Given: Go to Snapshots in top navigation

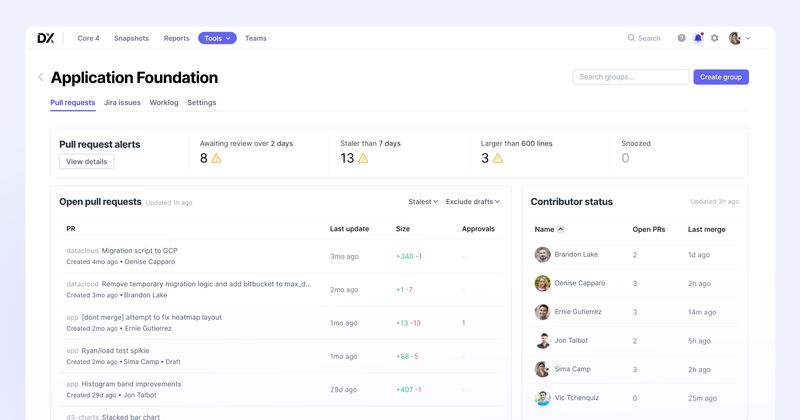Looking at the screenshot, I should point(131,38).
